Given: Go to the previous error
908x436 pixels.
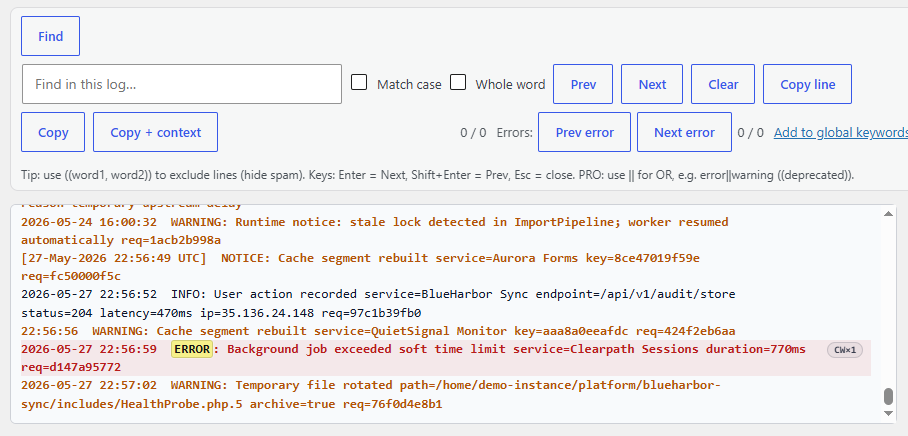Looking at the screenshot, I should tap(584, 132).
